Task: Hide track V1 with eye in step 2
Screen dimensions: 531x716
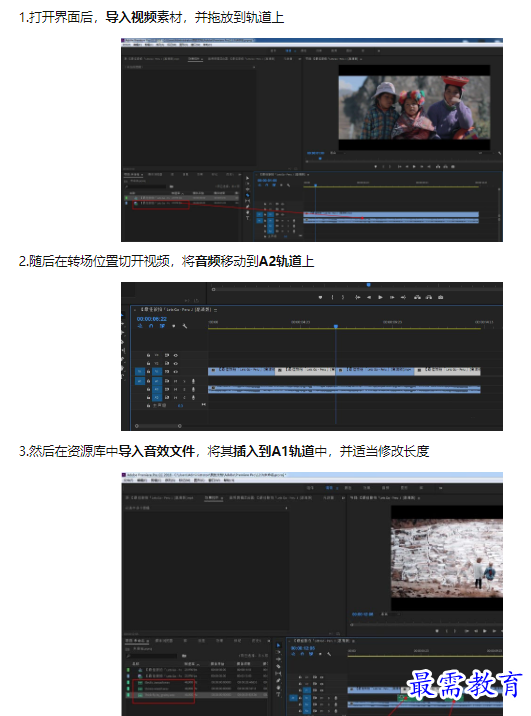Action: click(176, 372)
